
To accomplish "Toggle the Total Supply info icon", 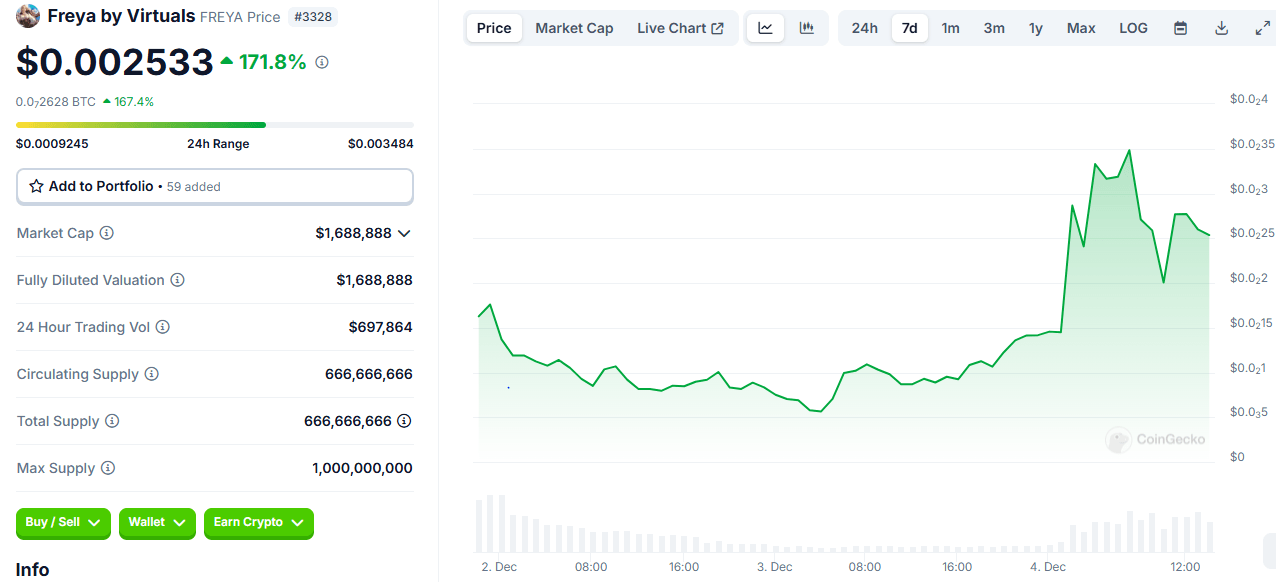I will click(x=111, y=421).
